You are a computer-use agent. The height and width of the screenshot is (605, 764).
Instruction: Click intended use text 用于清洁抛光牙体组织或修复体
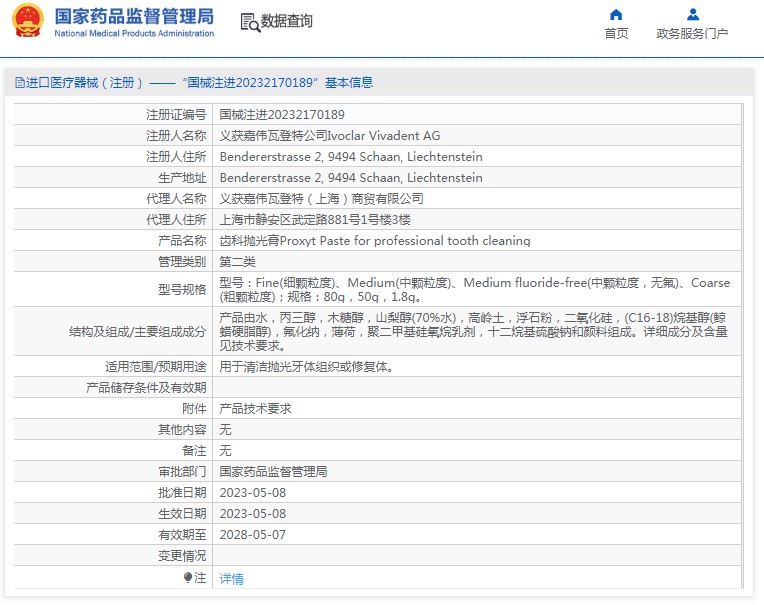pyautogui.click(x=306, y=366)
